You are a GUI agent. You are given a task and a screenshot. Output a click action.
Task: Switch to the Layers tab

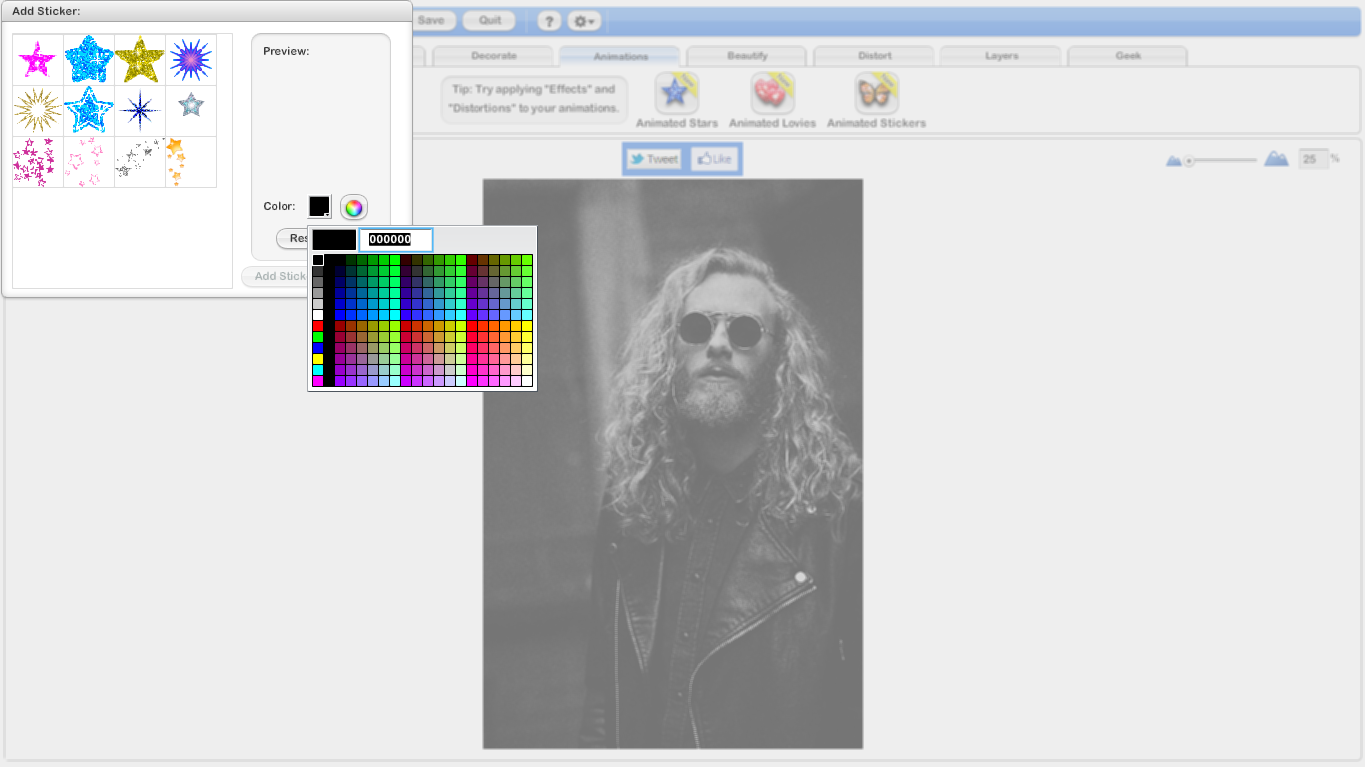(1000, 56)
